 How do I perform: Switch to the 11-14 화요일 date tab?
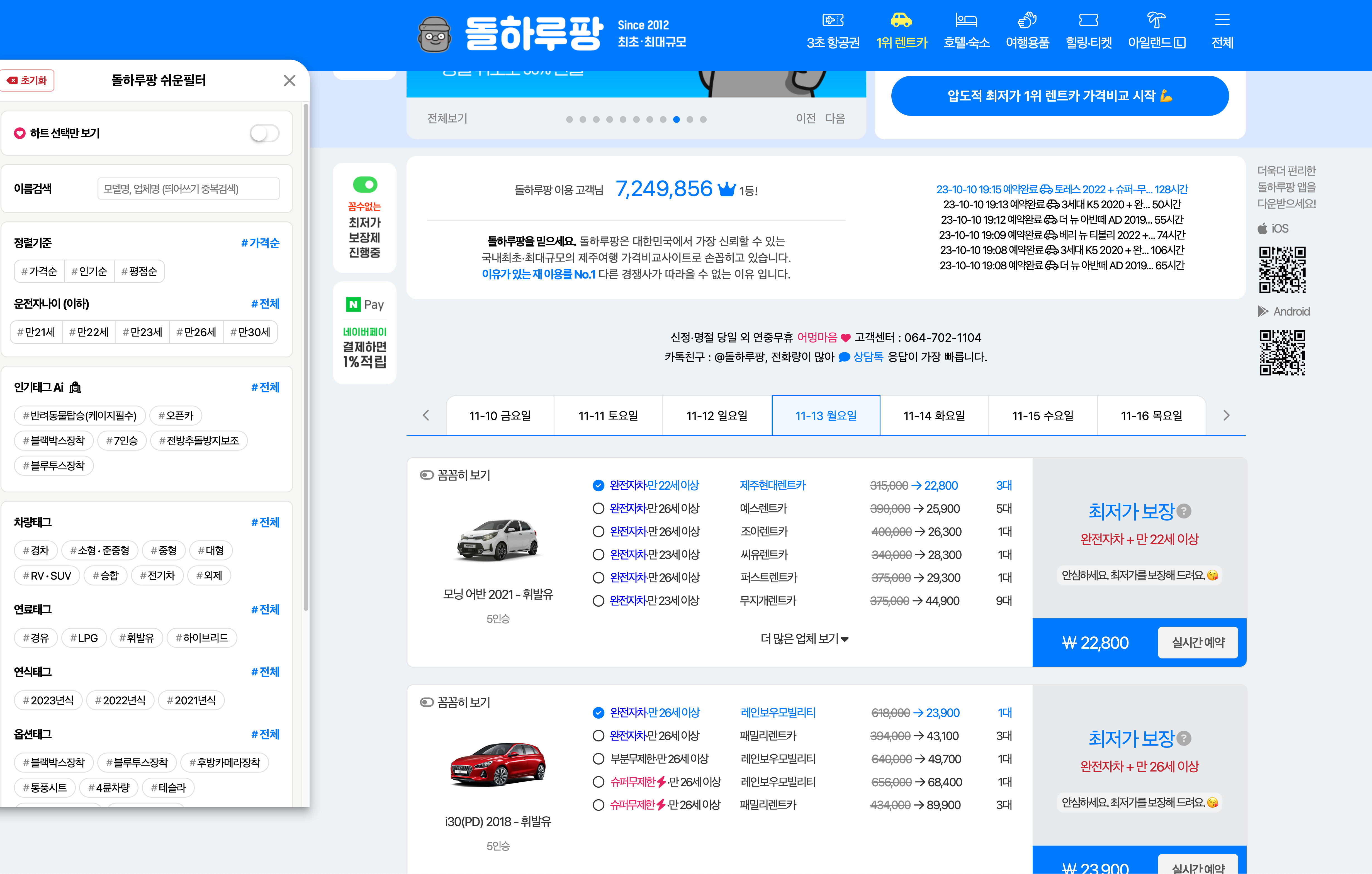click(934, 415)
